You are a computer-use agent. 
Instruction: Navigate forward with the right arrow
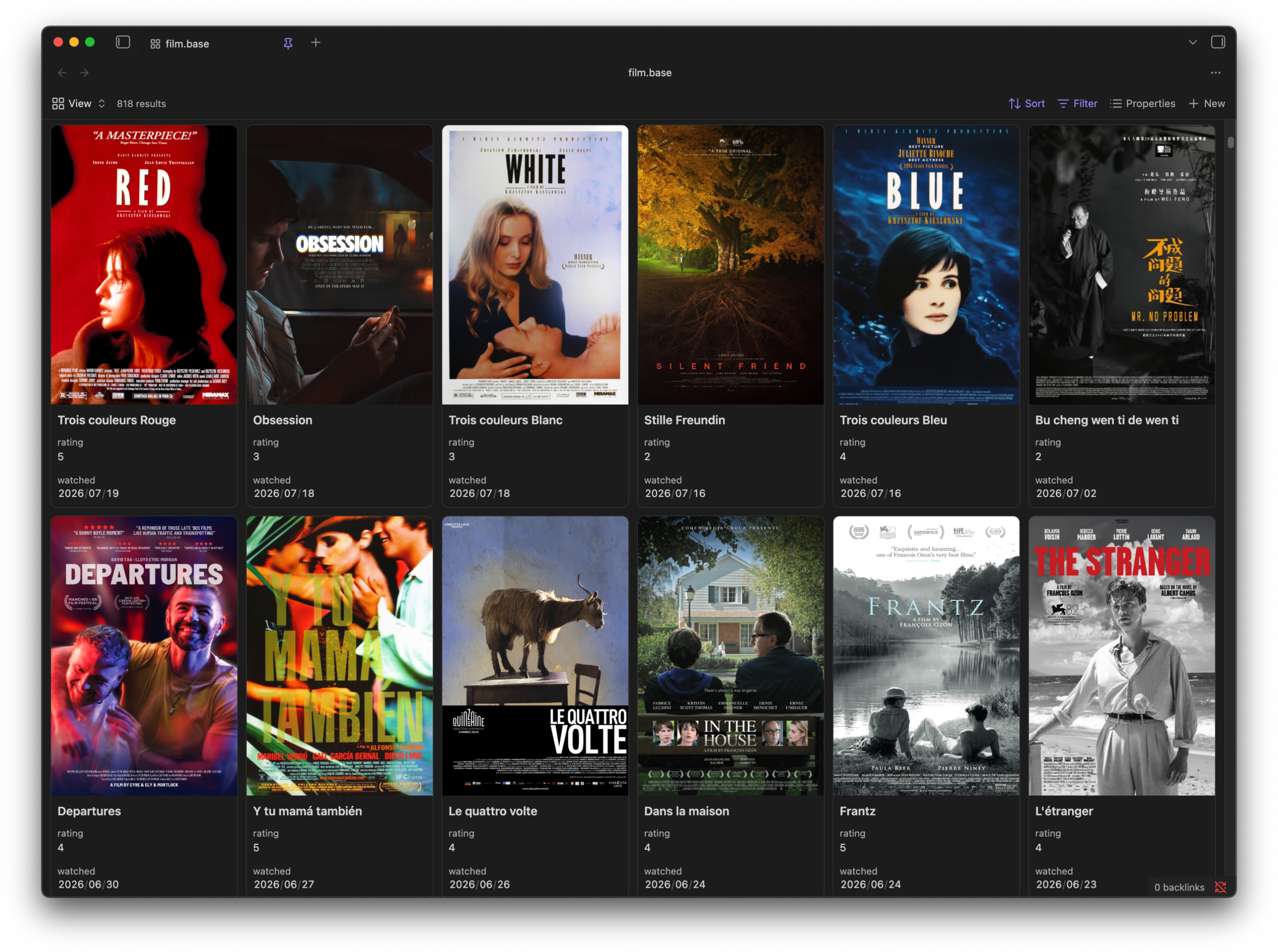[x=85, y=73]
